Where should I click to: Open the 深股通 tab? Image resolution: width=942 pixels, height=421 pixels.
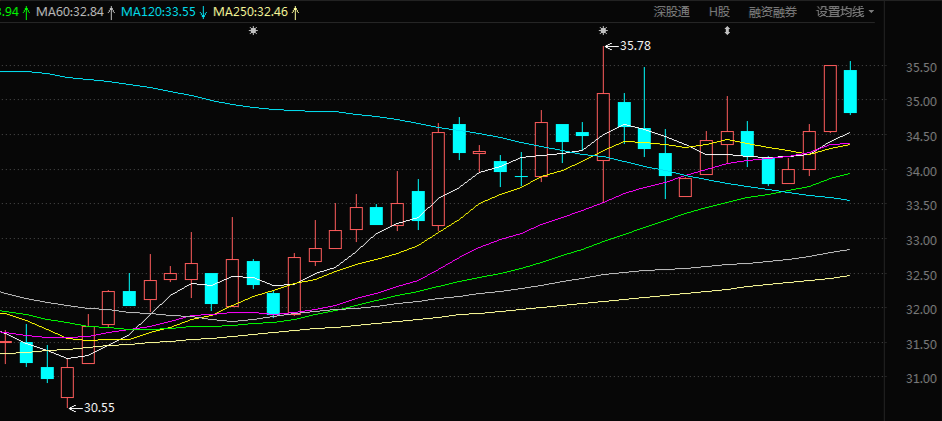[x=672, y=11]
